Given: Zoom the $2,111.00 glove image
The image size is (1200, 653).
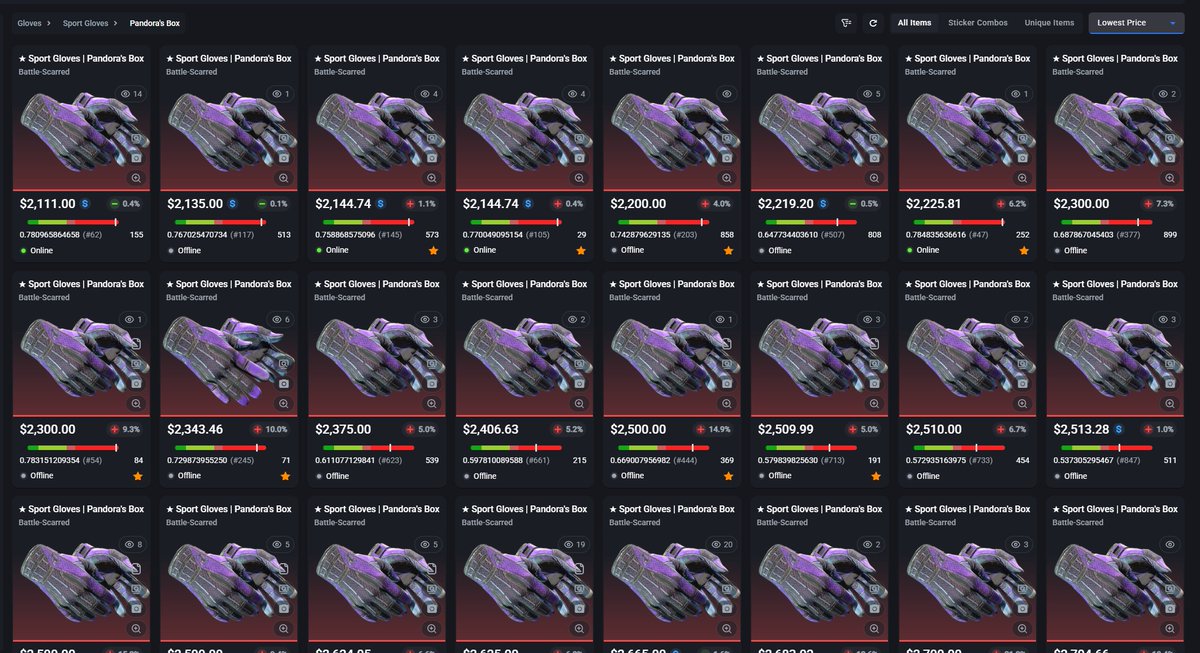Looking at the screenshot, I should tap(136, 177).
